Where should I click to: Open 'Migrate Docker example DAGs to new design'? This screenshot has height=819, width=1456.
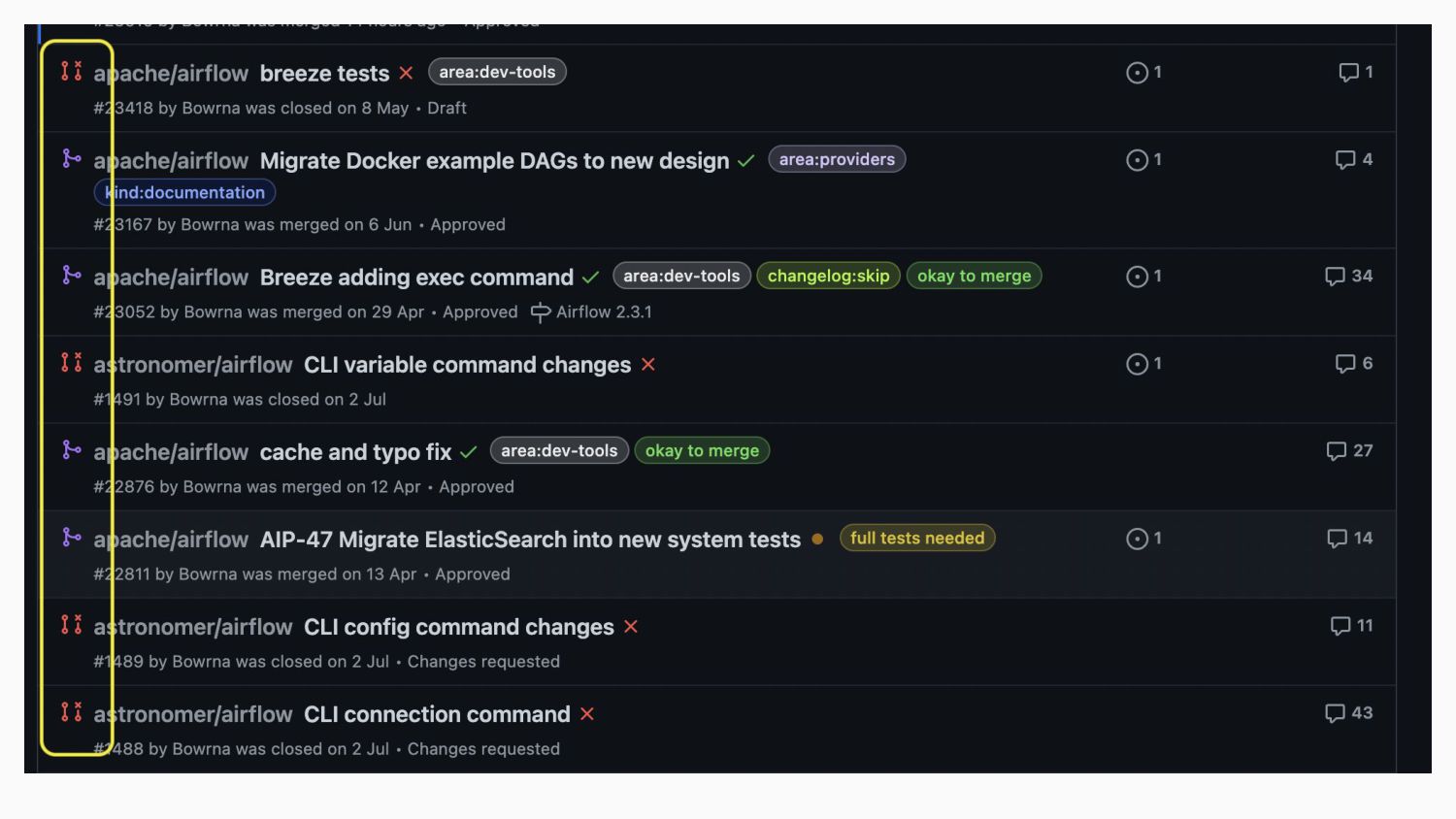pyautogui.click(x=494, y=161)
